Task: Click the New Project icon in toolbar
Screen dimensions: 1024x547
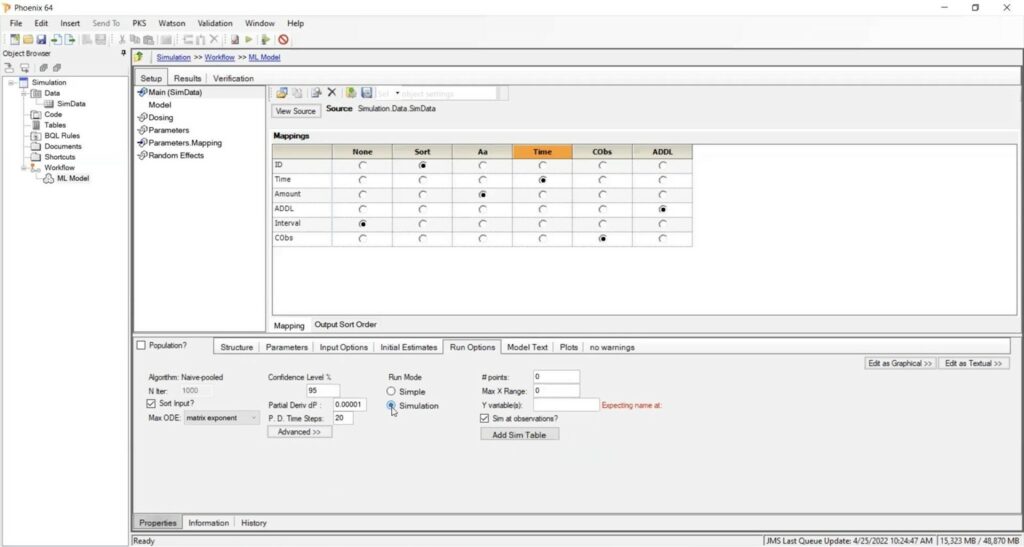Action: (x=15, y=39)
